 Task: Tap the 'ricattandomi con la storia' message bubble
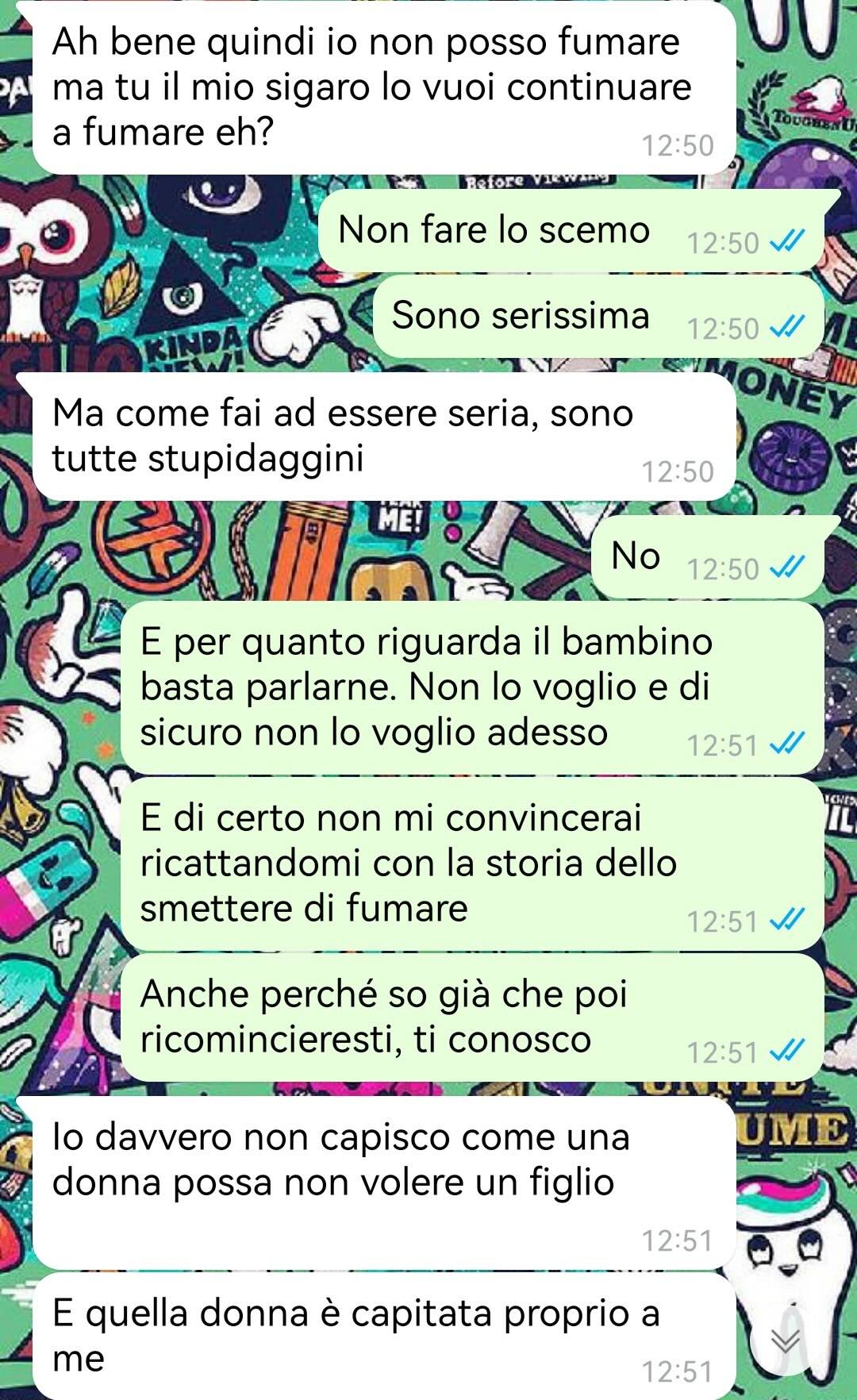472,863
